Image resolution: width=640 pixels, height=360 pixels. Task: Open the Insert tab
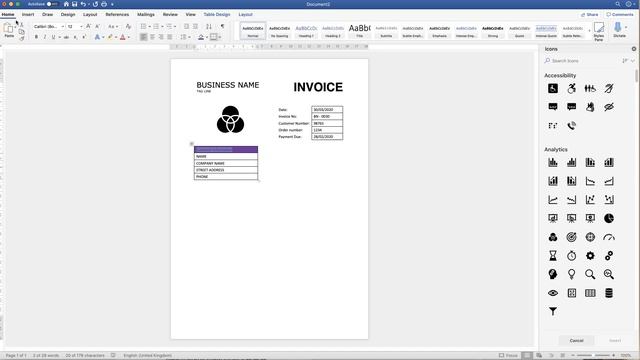(28, 14)
